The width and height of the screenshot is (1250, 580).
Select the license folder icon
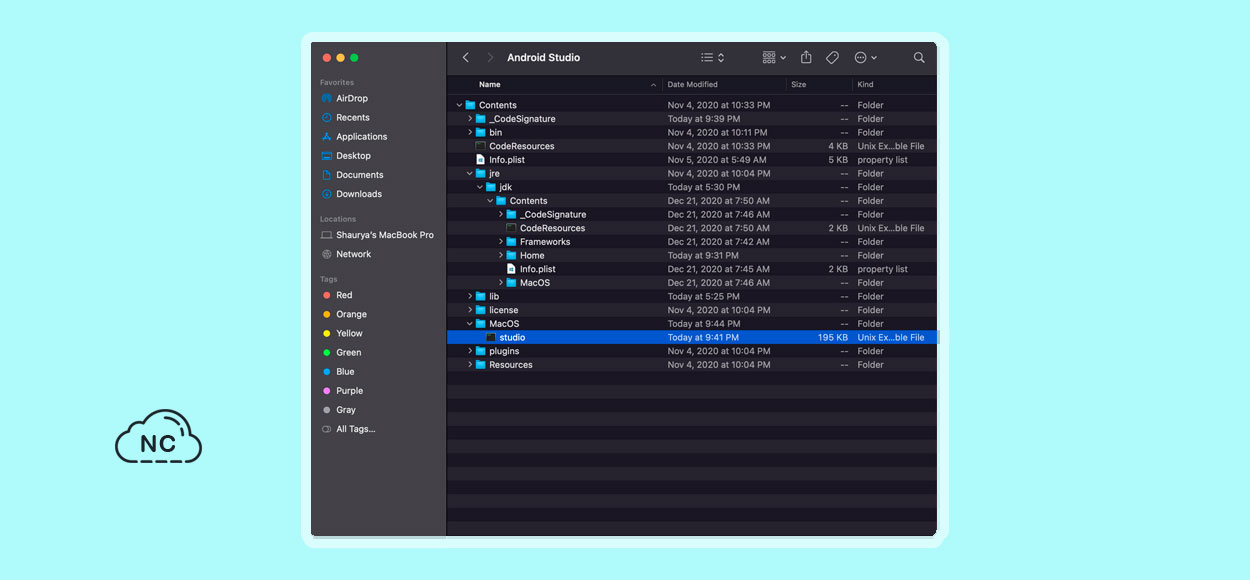pyautogui.click(x=481, y=310)
